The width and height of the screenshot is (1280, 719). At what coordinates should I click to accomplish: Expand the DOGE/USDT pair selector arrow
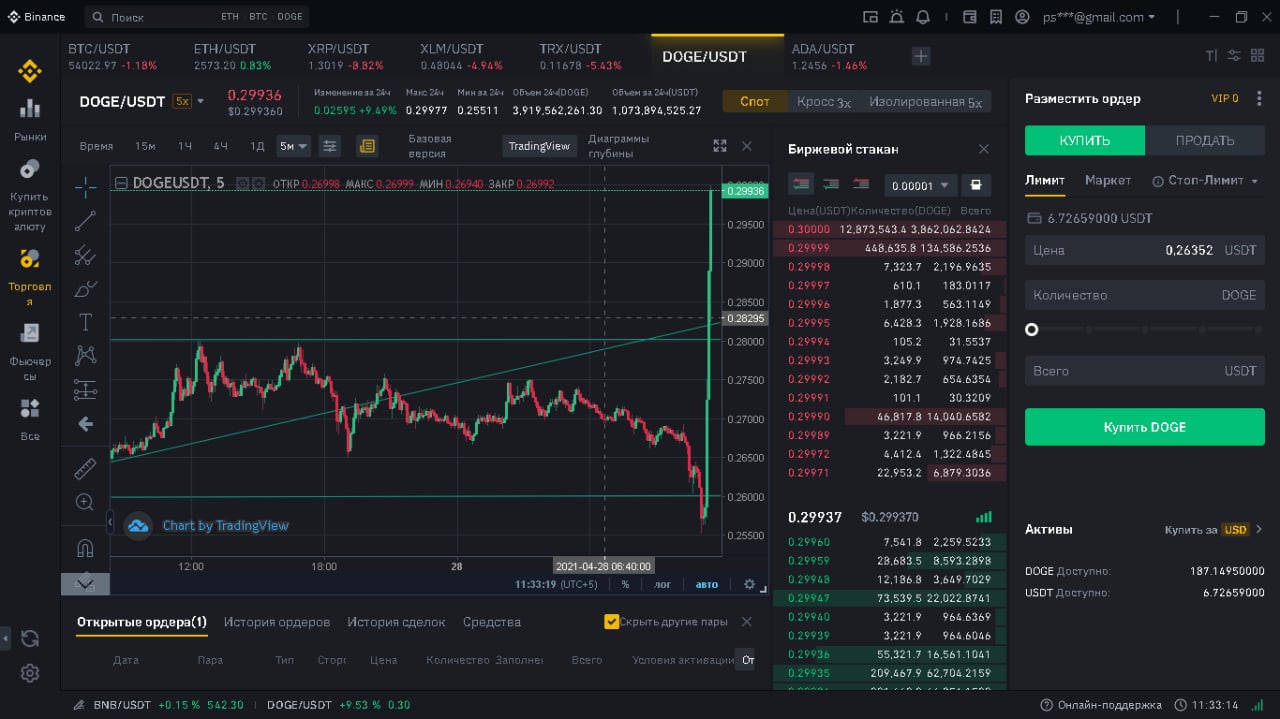tap(200, 101)
